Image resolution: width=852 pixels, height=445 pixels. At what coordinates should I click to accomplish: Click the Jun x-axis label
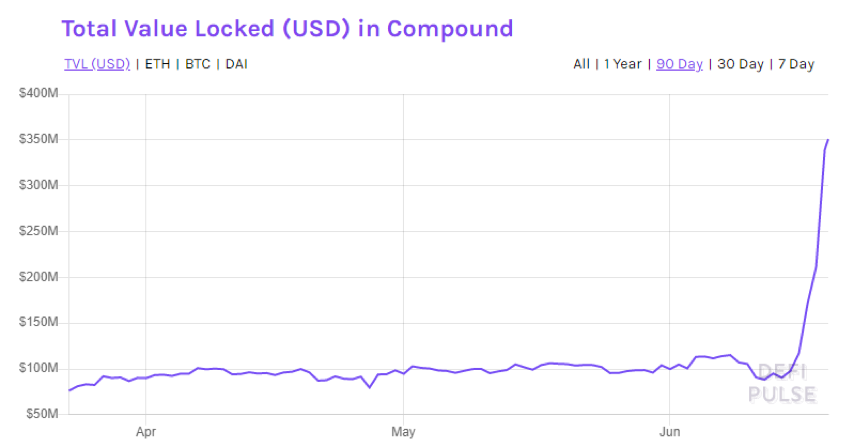coord(669,432)
